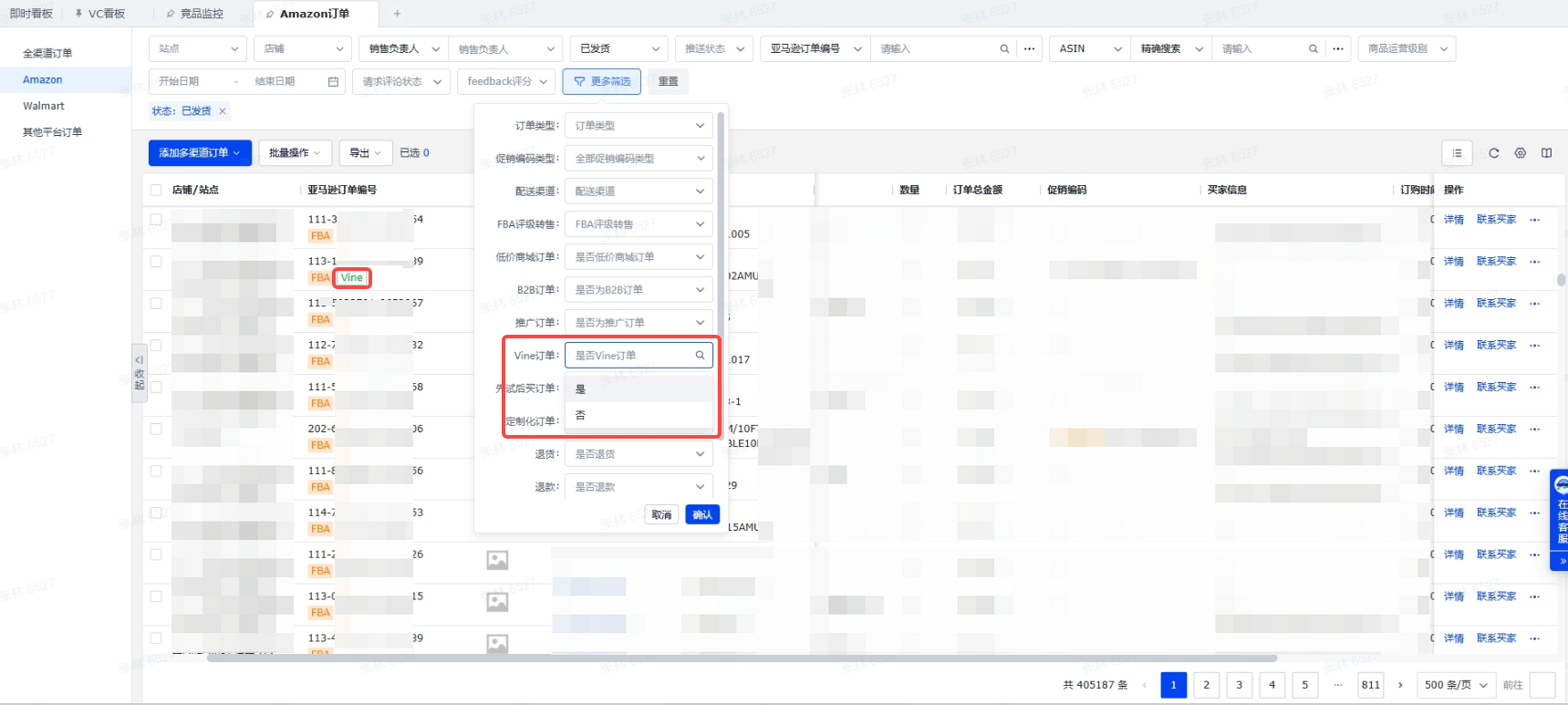This screenshot has width=1568, height=705.
Task: Click ellipsis next to order number search
Action: coord(1030,49)
